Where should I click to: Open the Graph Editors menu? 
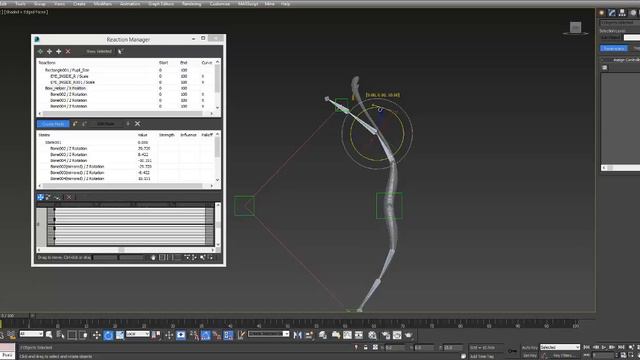pyautogui.click(x=161, y=4)
